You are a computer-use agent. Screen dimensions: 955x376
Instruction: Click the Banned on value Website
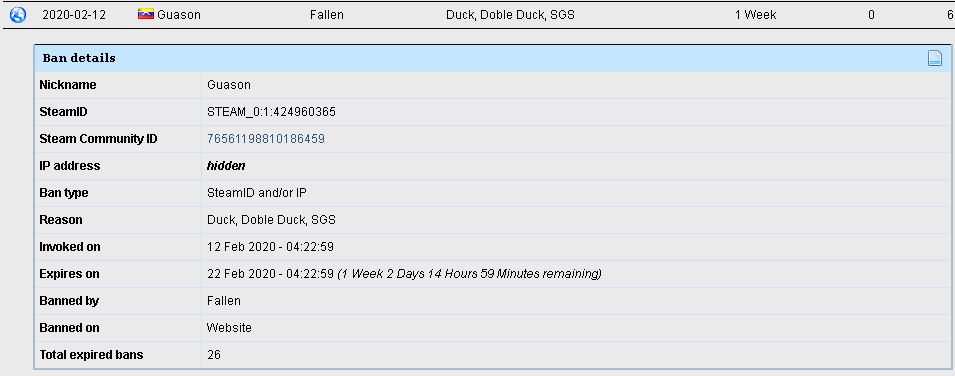pos(229,328)
